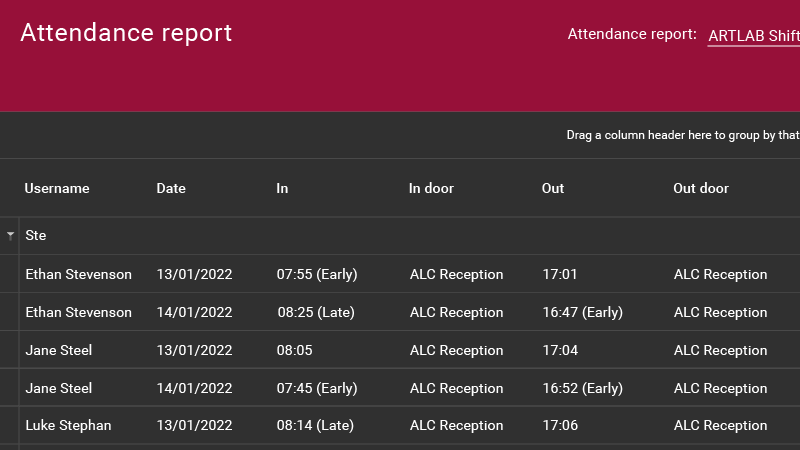Click the Date filter cell in filter row
The width and height of the screenshot is (800, 450).
click(205, 236)
